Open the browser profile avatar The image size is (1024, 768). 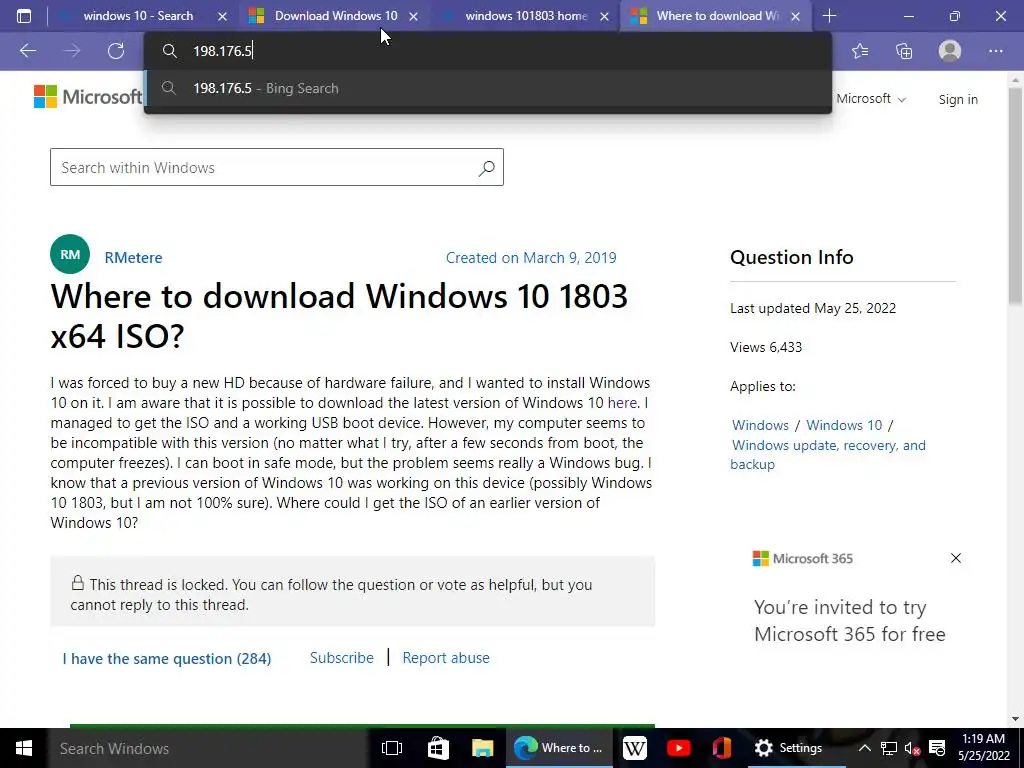tap(950, 50)
